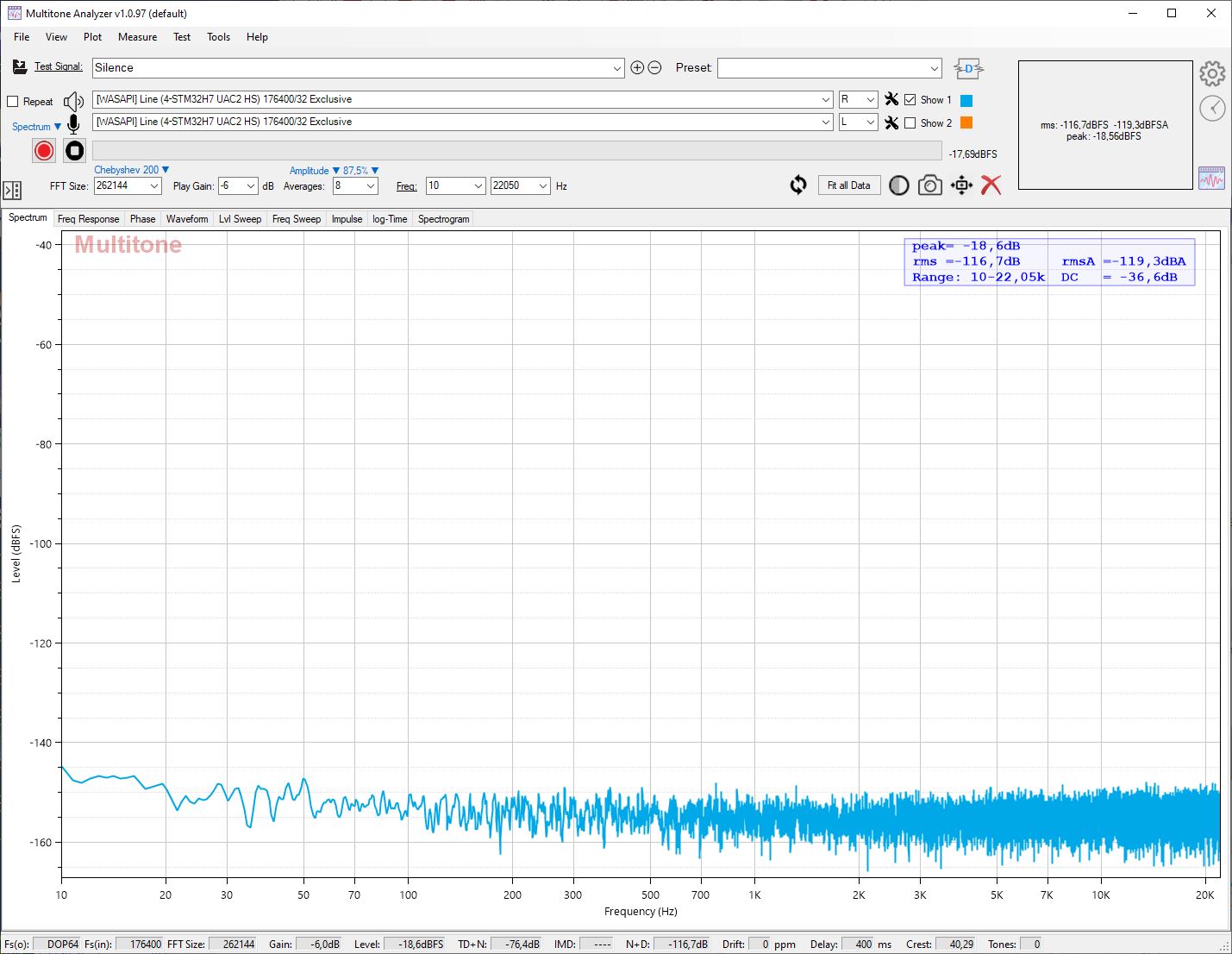The height and width of the screenshot is (954, 1232).
Task: Open input device wrench settings beside L channel
Action: [x=892, y=122]
